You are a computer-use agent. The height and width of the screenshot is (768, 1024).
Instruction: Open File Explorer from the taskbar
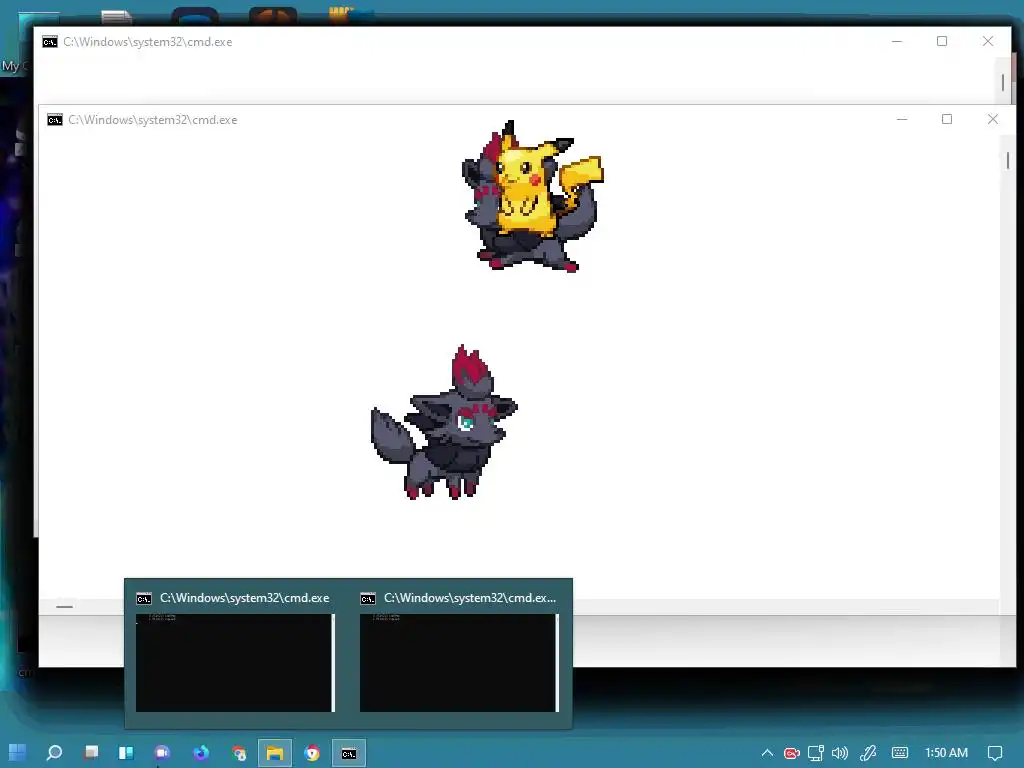(275, 753)
